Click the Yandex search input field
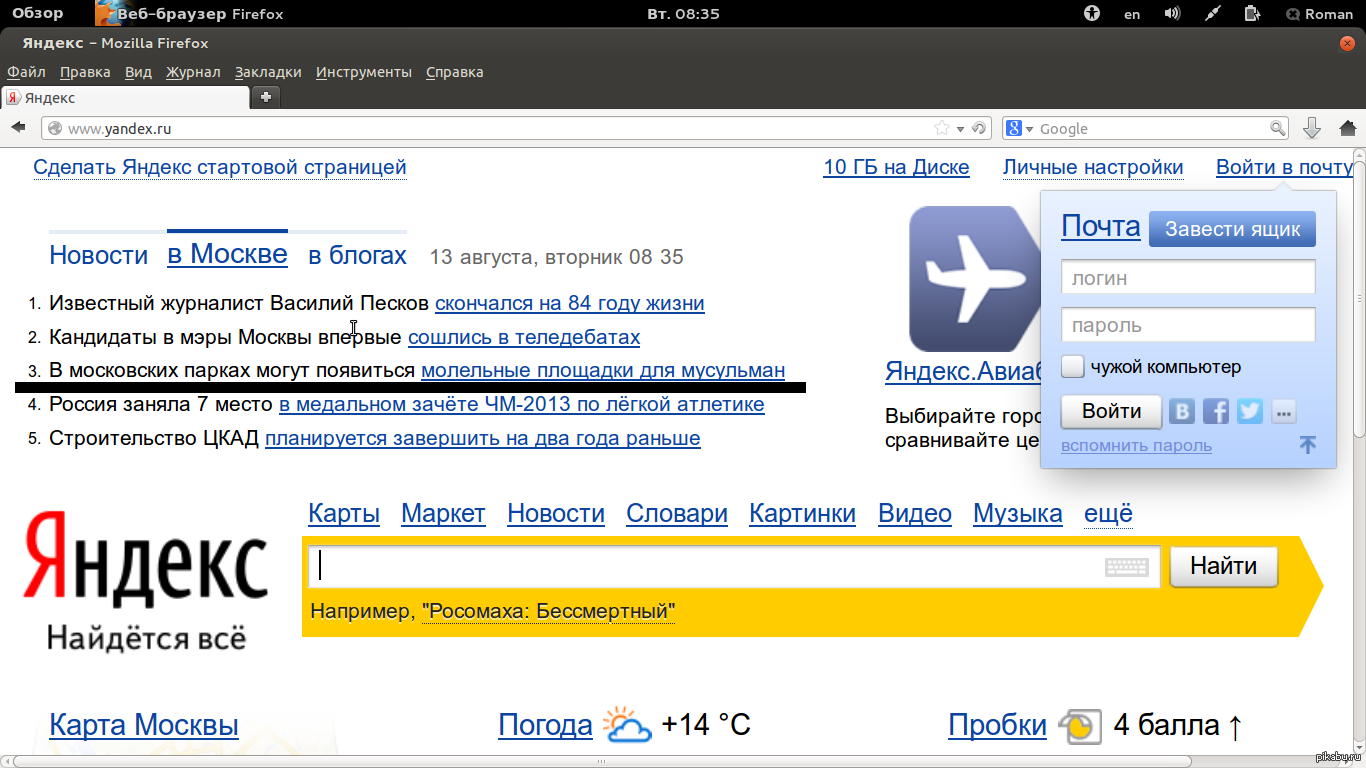This screenshot has width=1366, height=768. point(735,567)
